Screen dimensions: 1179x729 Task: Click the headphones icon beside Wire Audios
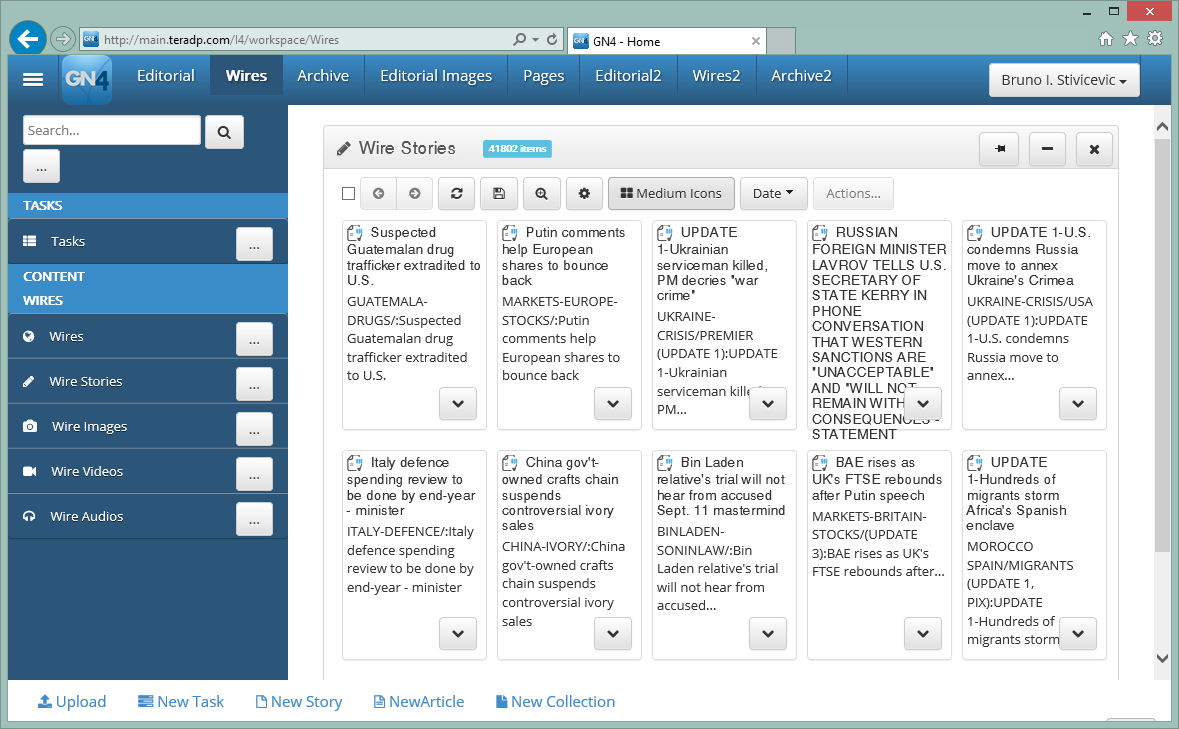[x=29, y=516]
